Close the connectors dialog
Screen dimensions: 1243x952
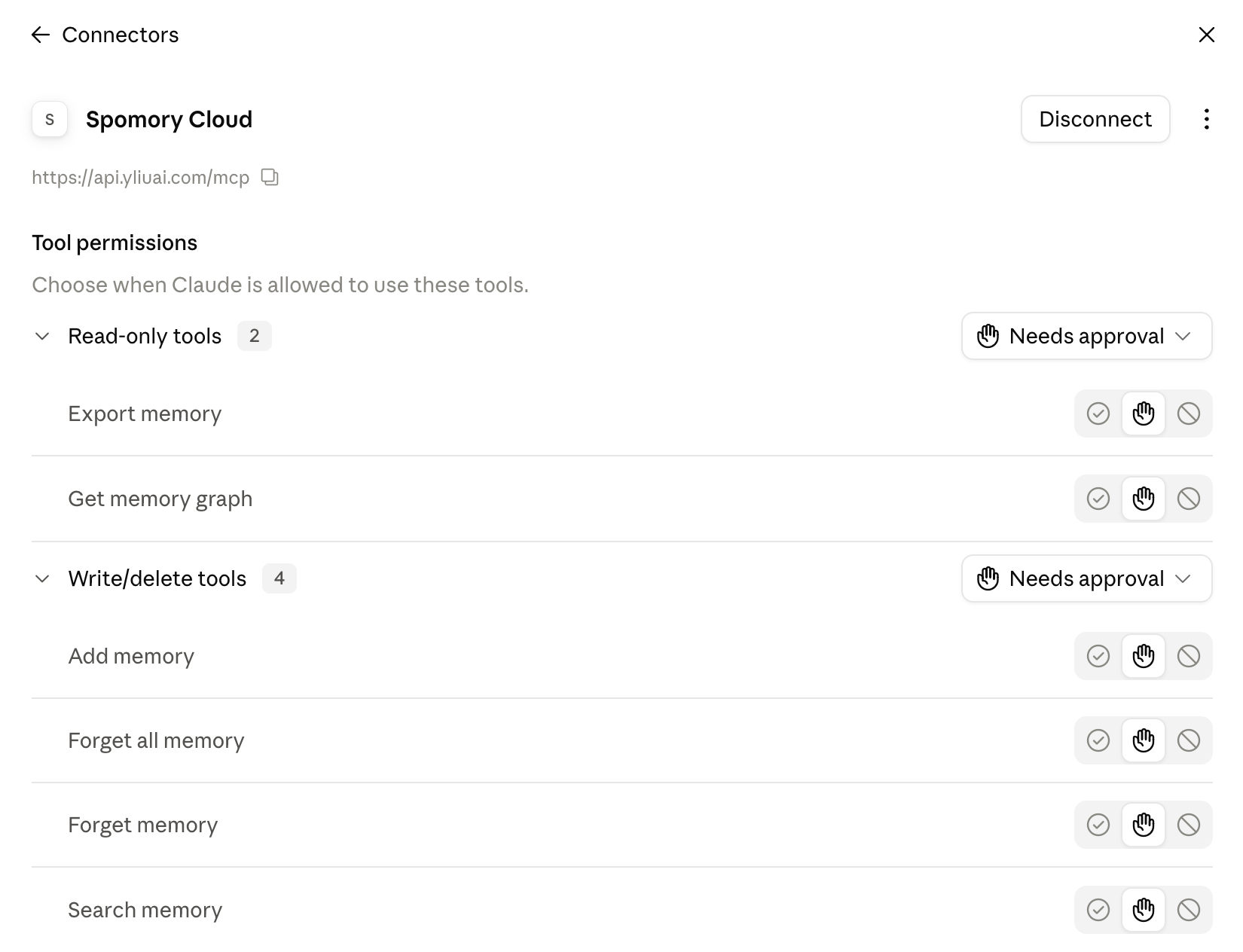1207,35
